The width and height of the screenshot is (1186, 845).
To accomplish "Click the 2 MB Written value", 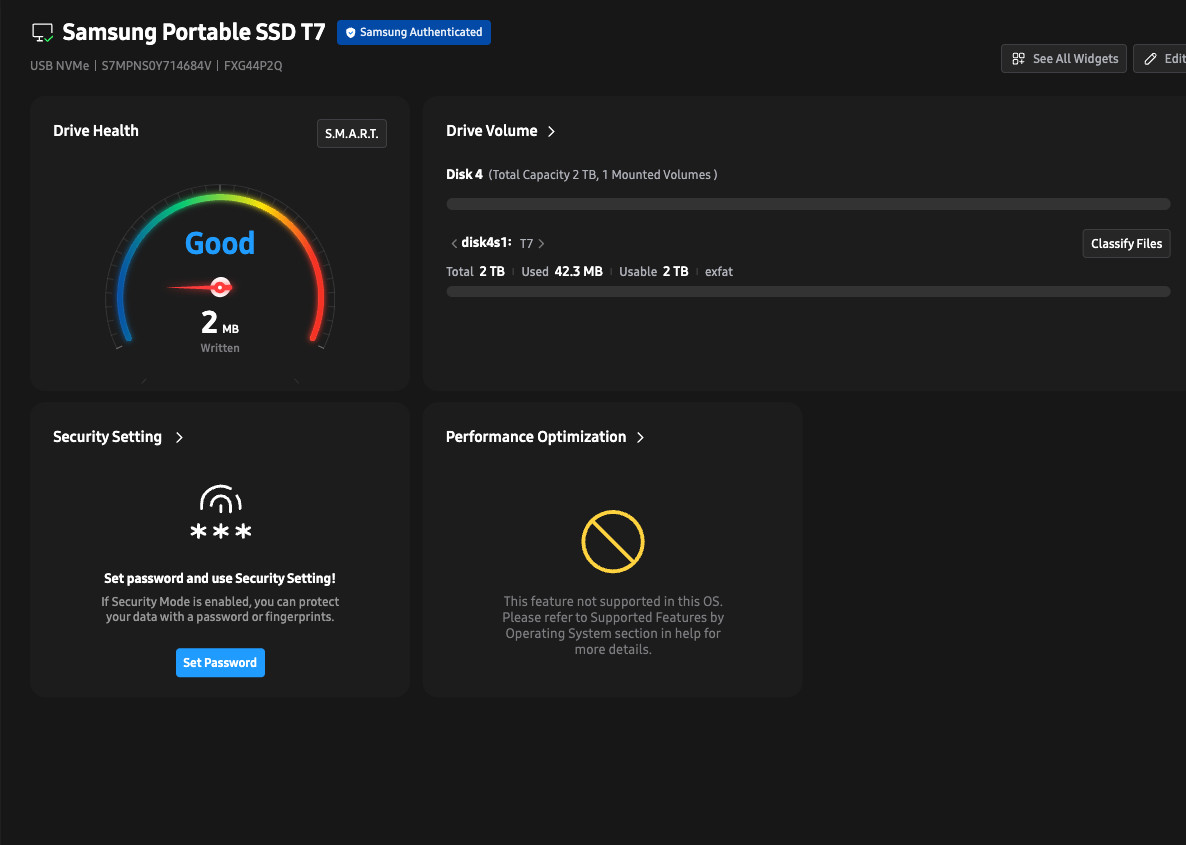I will [x=220, y=324].
